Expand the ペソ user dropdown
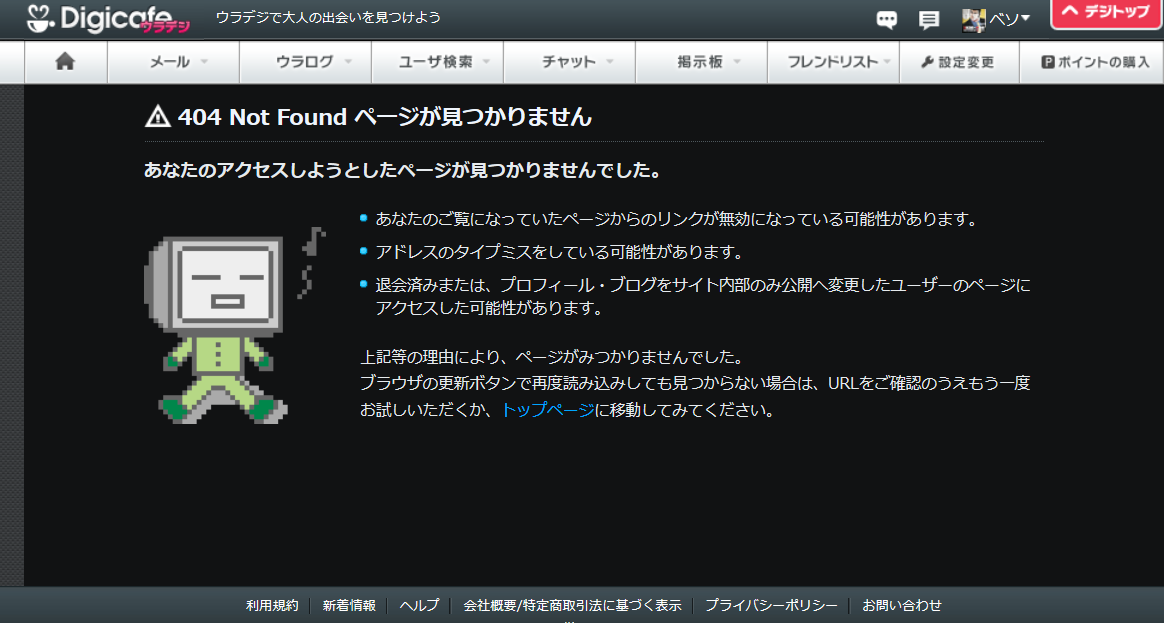Viewport: 1164px width, 623px height. pos(1010,19)
